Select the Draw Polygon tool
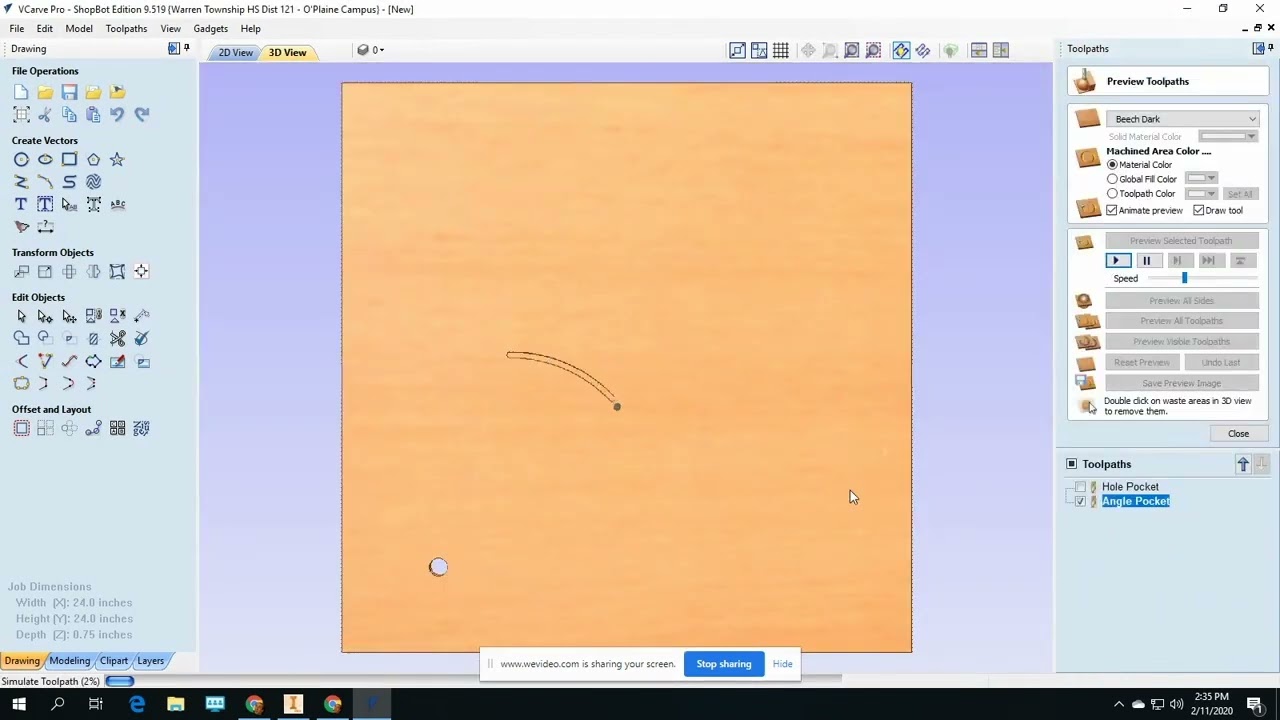 pyautogui.click(x=93, y=159)
